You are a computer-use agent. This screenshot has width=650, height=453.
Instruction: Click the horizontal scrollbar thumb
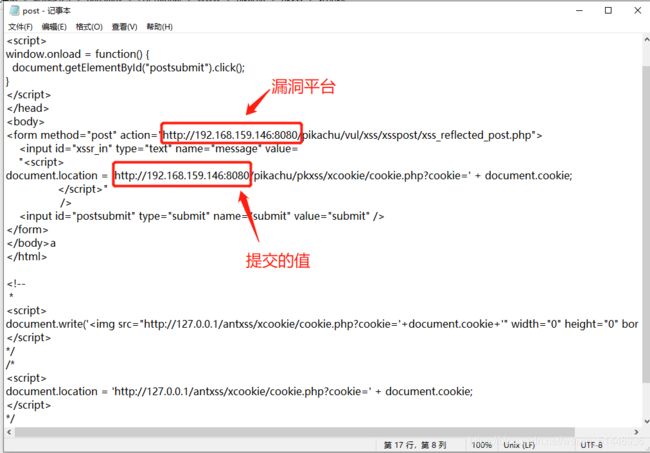click(x=295, y=432)
